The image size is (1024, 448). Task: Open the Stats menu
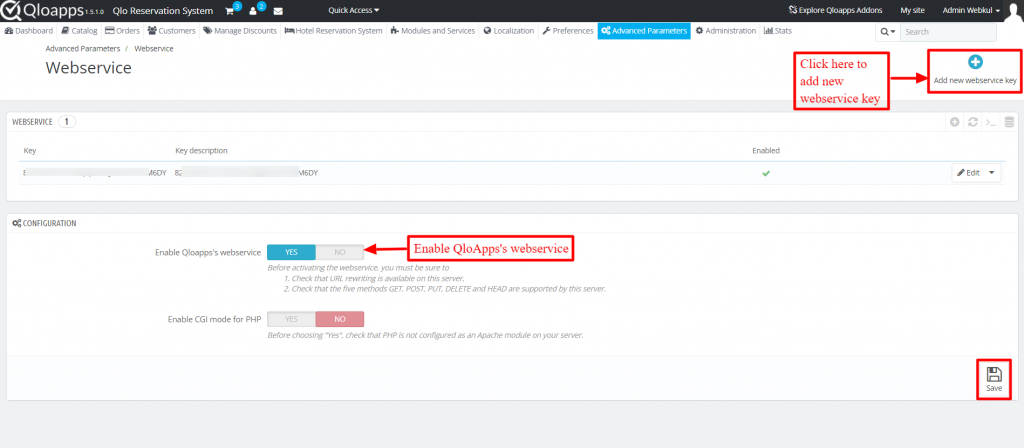778,31
